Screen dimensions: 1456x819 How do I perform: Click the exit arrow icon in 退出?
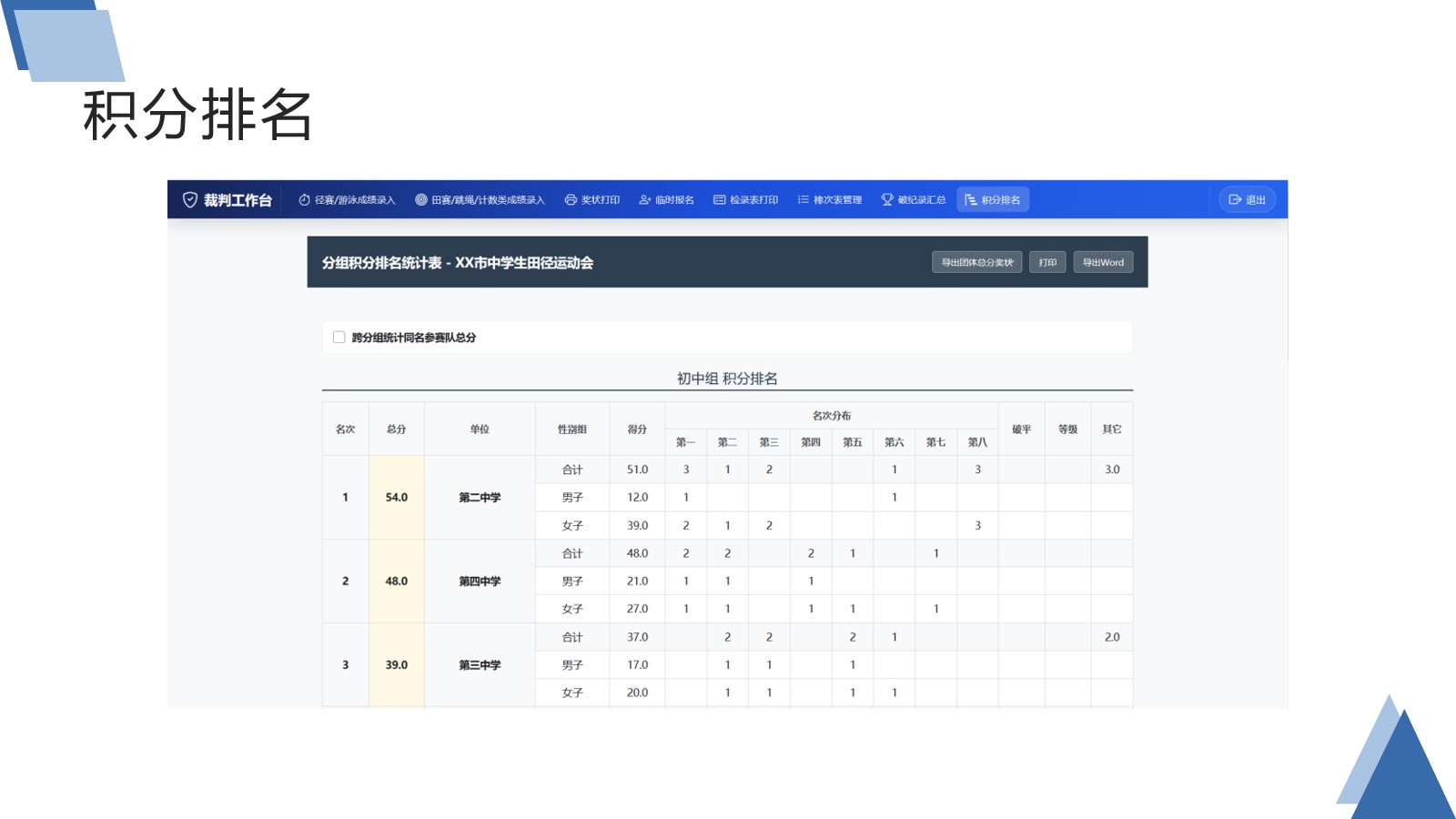[1235, 200]
